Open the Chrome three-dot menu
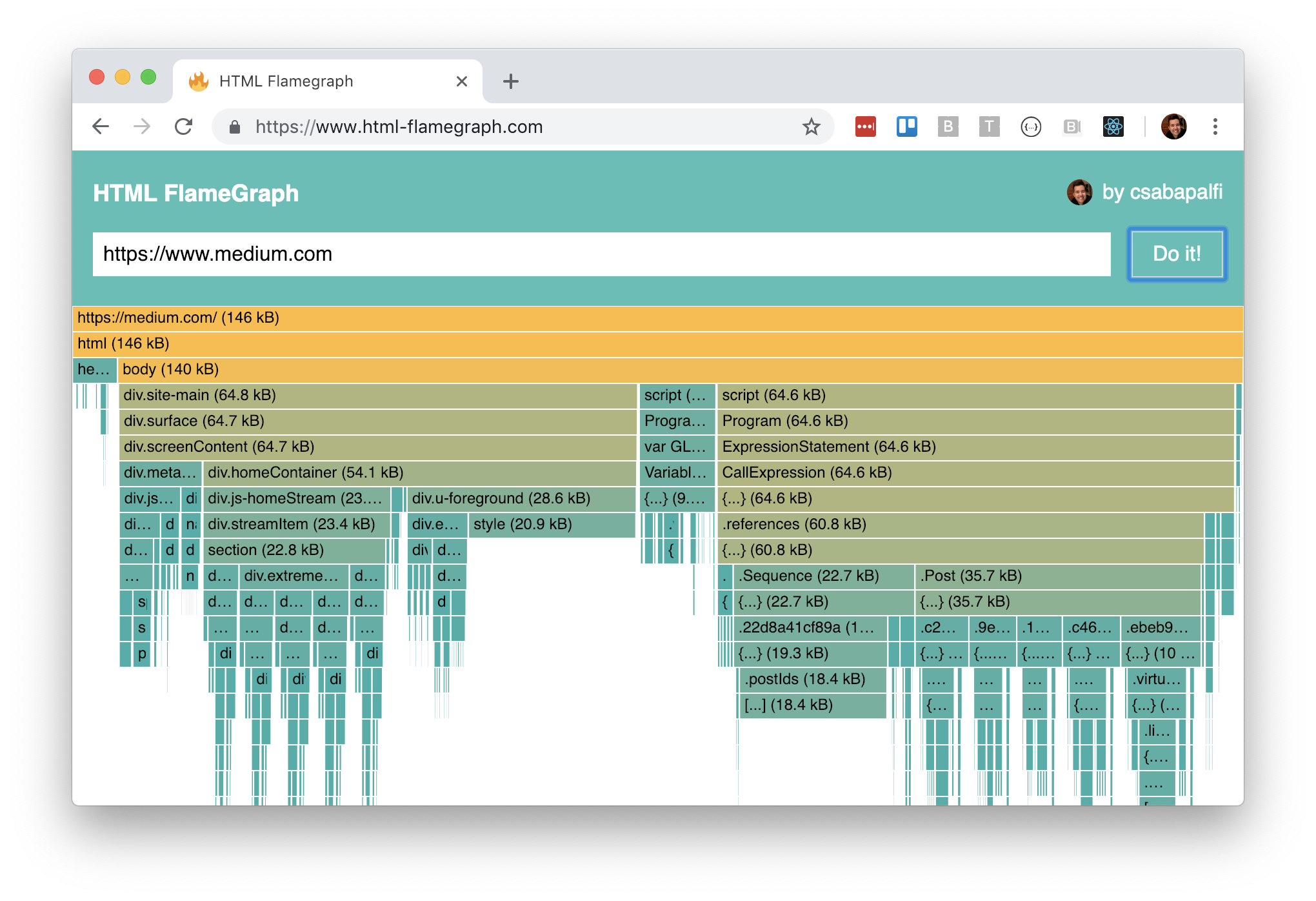 pyautogui.click(x=1215, y=127)
